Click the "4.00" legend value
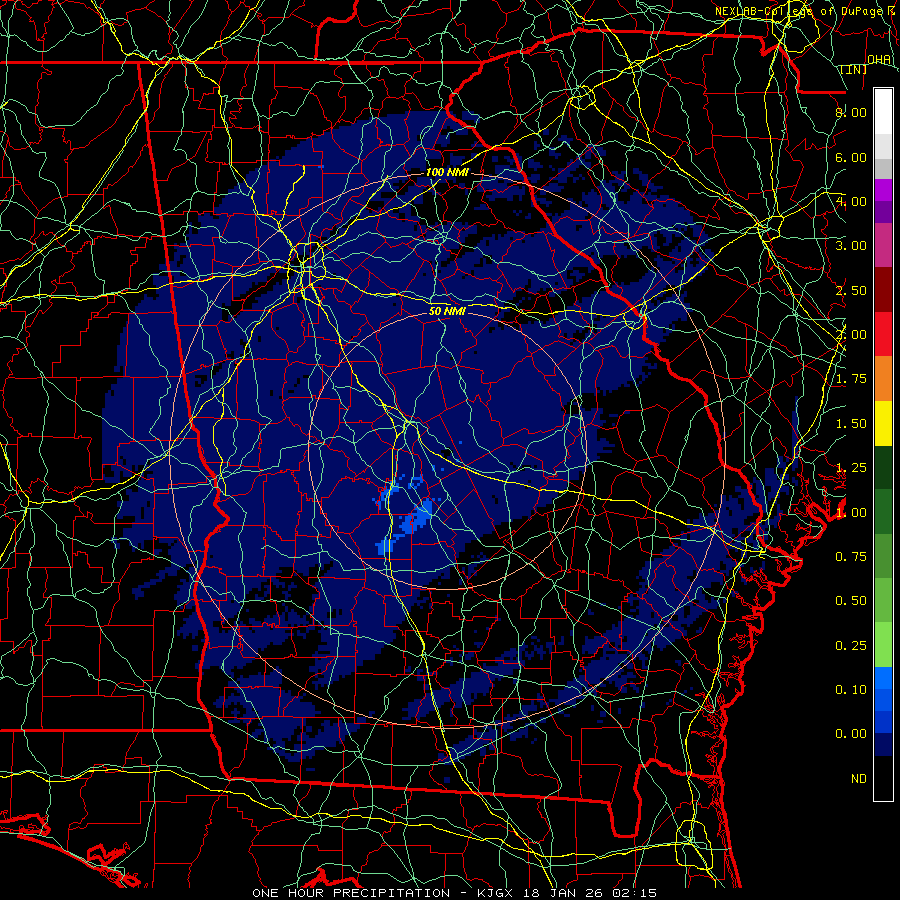Image resolution: width=900 pixels, height=900 pixels. coord(851,201)
